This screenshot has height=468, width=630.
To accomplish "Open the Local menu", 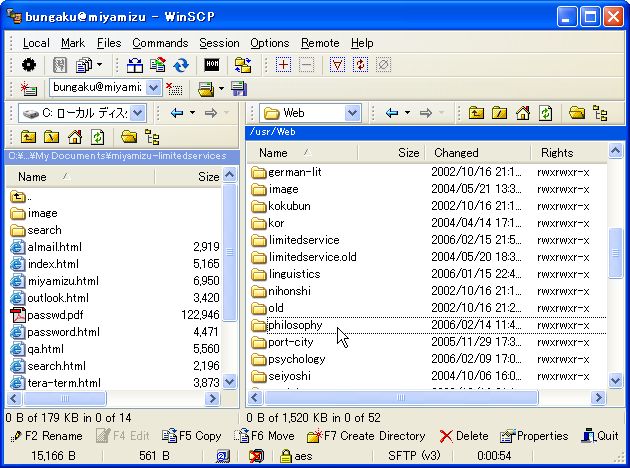I will coord(36,43).
